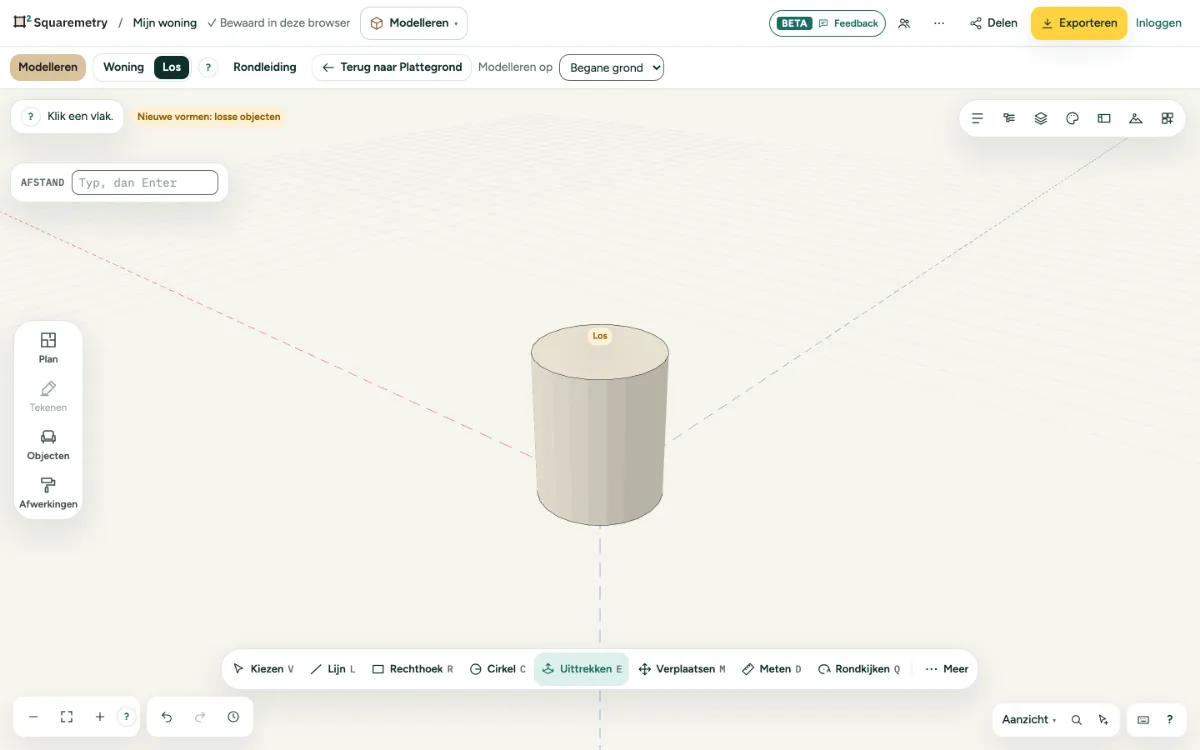The image size is (1200, 750).
Task: Open the Aanzicht view dropdown
Action: tap(1029, 720)
